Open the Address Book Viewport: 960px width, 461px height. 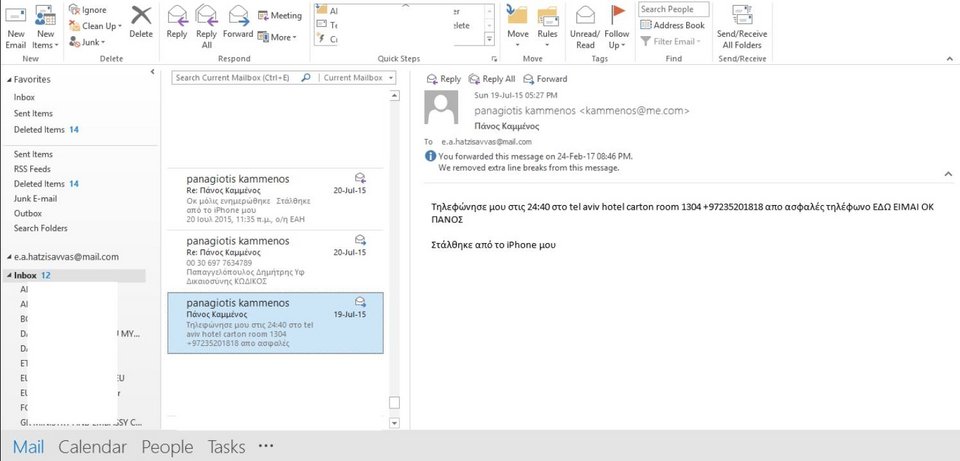[x=672, y=25]
